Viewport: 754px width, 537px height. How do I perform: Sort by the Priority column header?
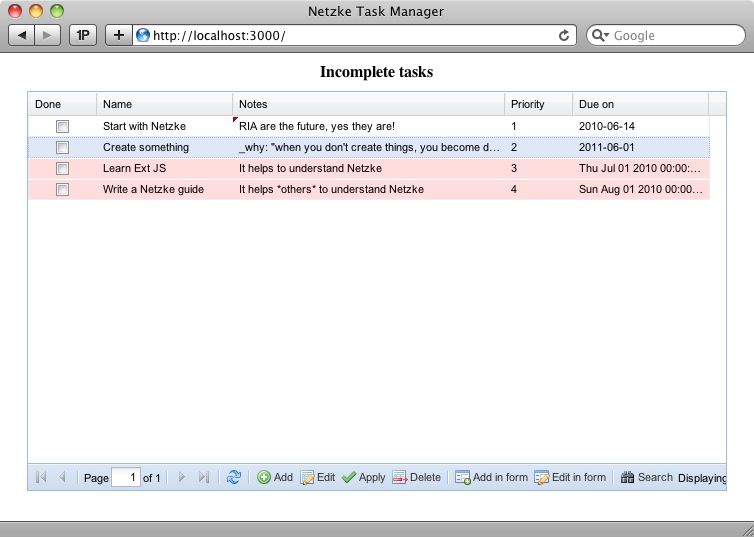point(539,104)
